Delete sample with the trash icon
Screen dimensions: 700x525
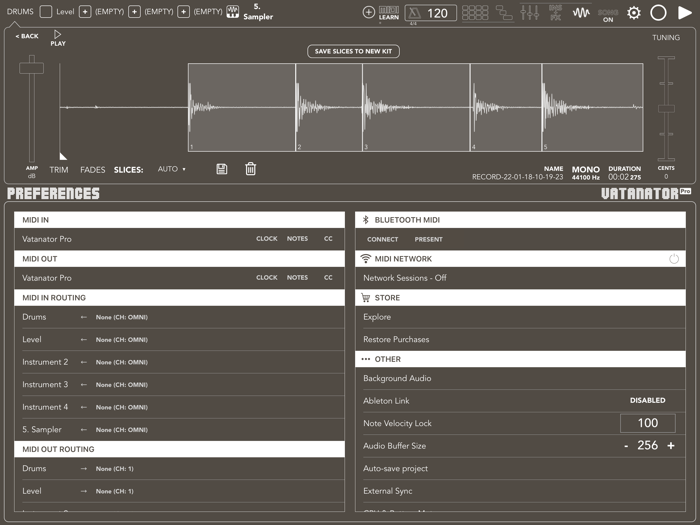pyautogui.click(x=250, y=169)
